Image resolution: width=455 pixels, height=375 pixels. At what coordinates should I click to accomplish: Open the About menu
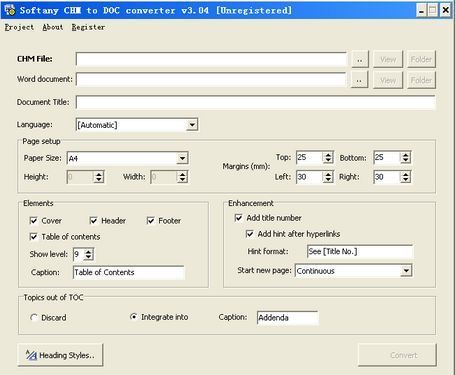coord(53,27)
